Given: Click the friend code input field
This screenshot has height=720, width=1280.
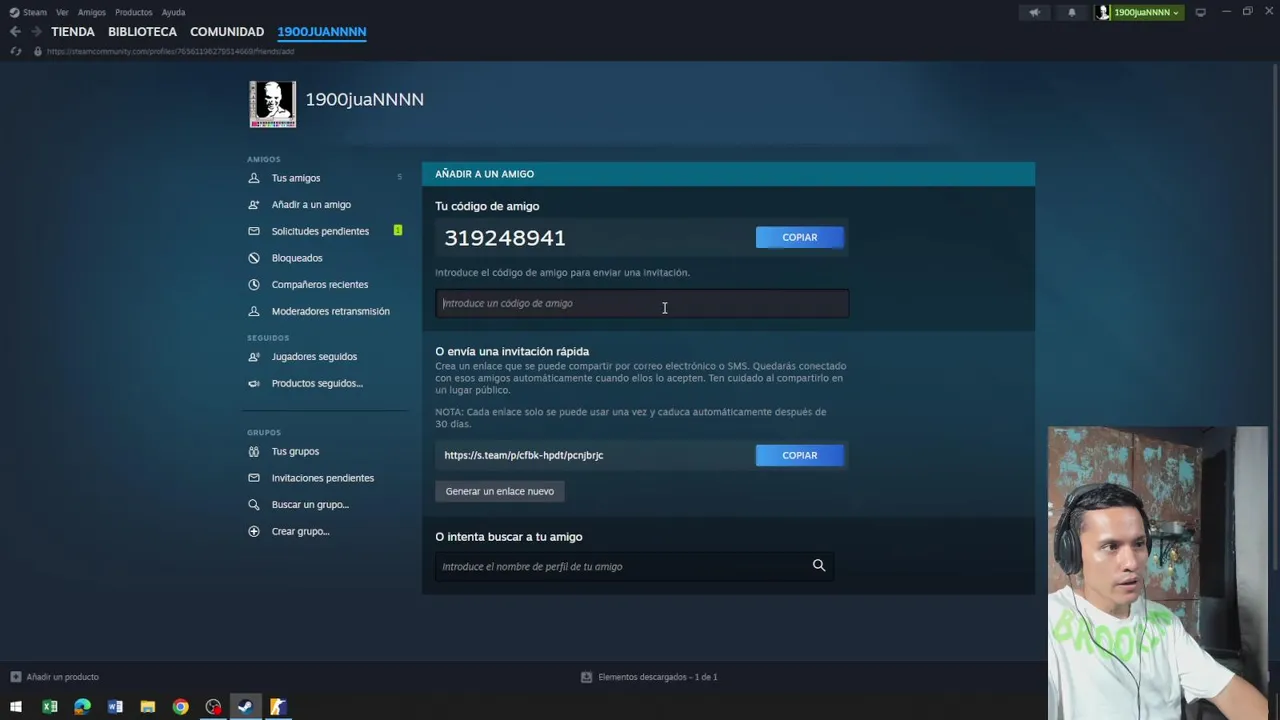Looking at the screenshot, I should click(x=642, y=303).
